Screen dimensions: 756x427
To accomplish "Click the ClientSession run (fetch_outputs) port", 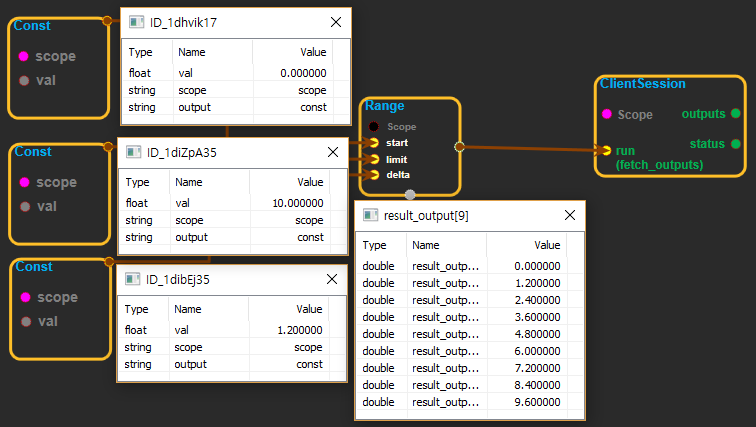I will 605,151.
